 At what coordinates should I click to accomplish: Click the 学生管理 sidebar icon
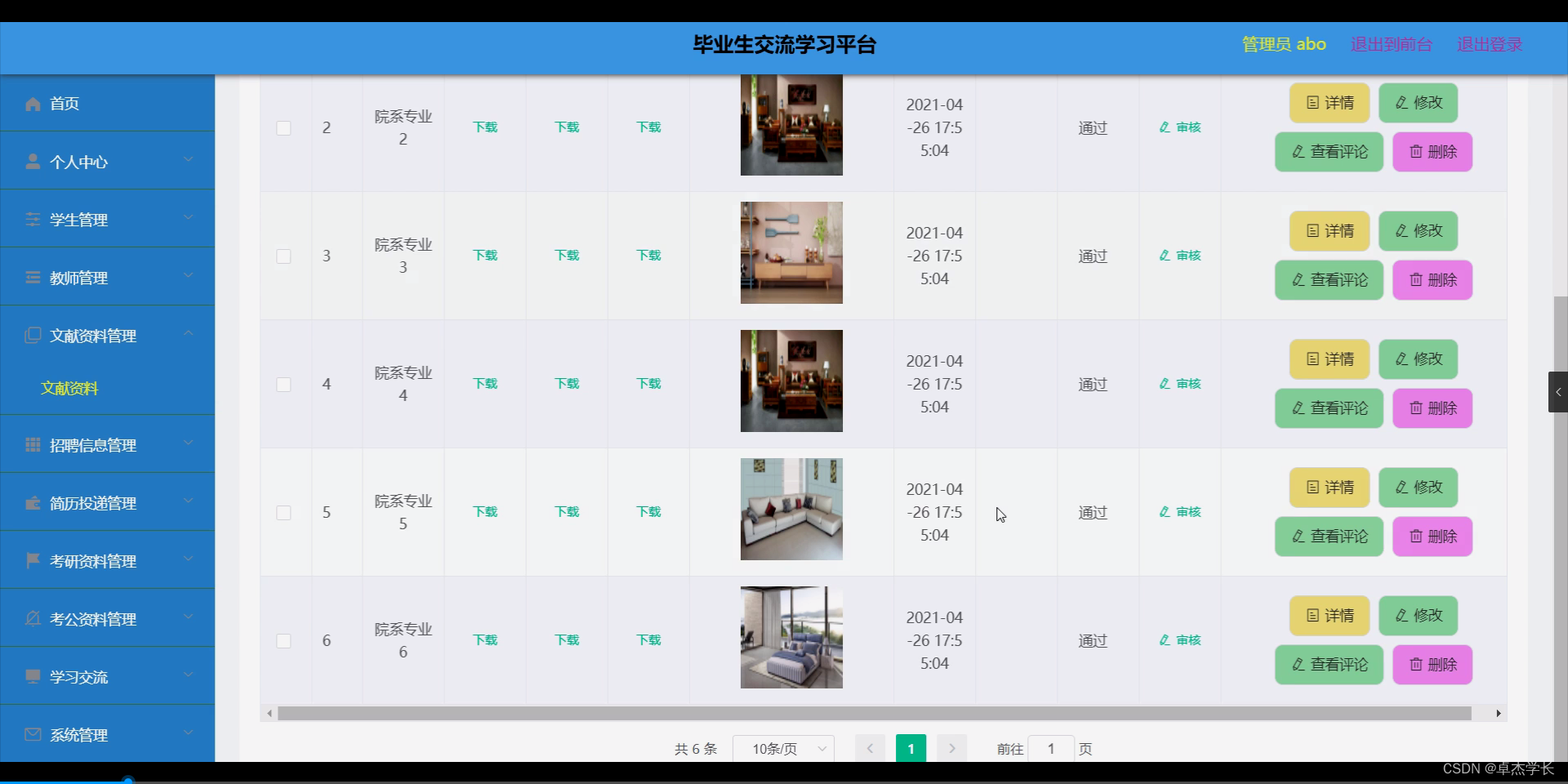pyautogui.click(x=33, y=219)
